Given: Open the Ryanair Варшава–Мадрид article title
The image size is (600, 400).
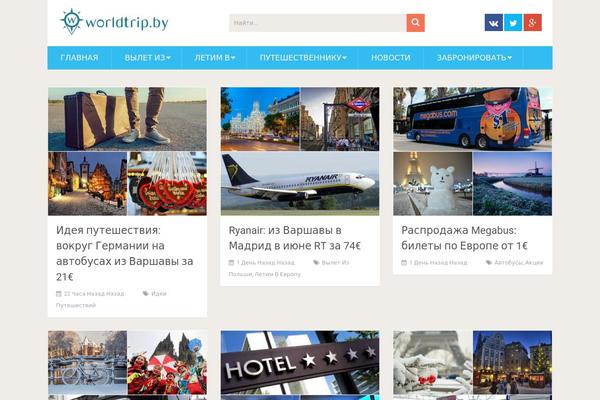Looking at the screenshot, I should 295,238.
